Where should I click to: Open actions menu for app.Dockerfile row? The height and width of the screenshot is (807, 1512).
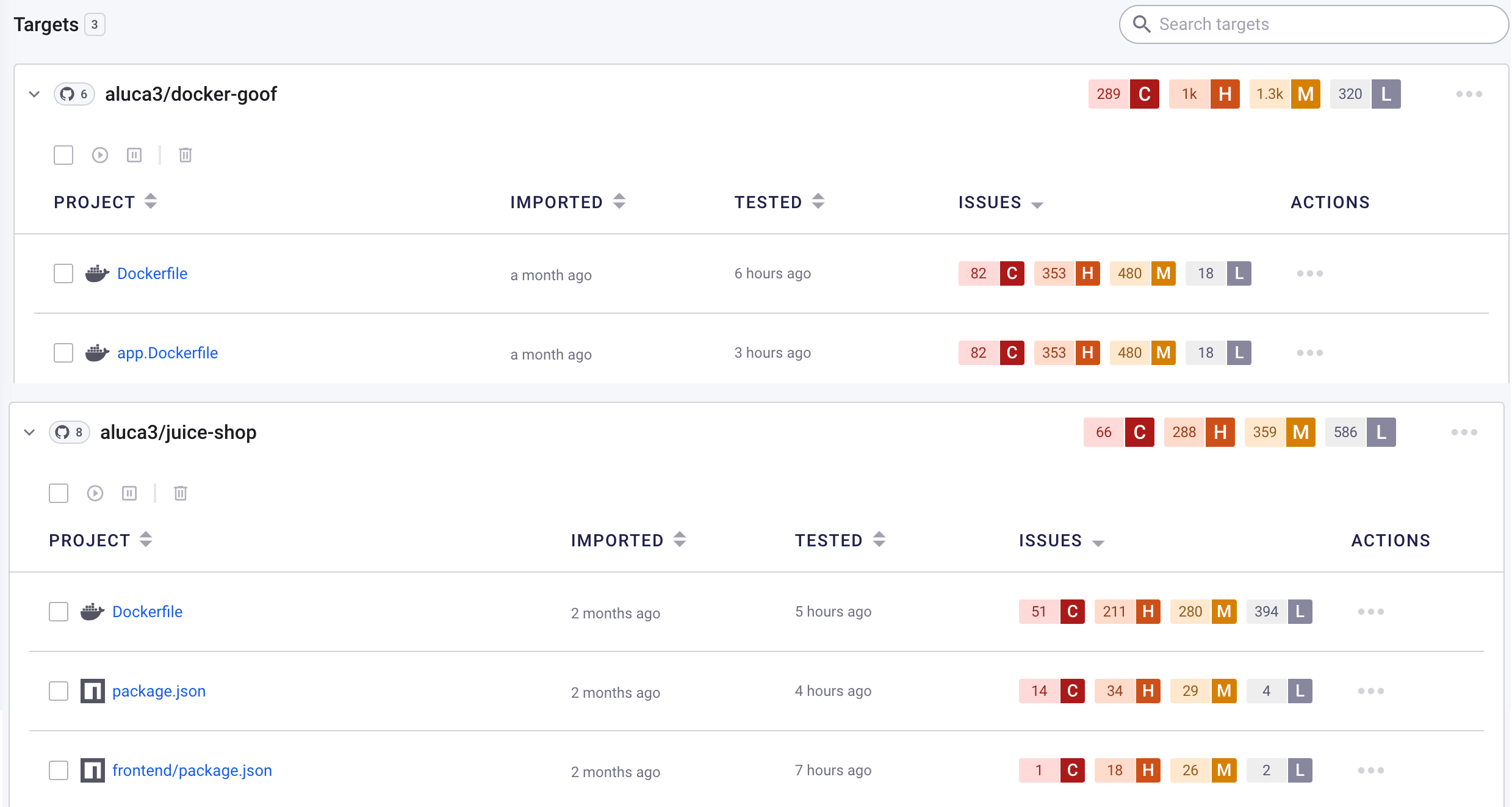(1309, 353)
